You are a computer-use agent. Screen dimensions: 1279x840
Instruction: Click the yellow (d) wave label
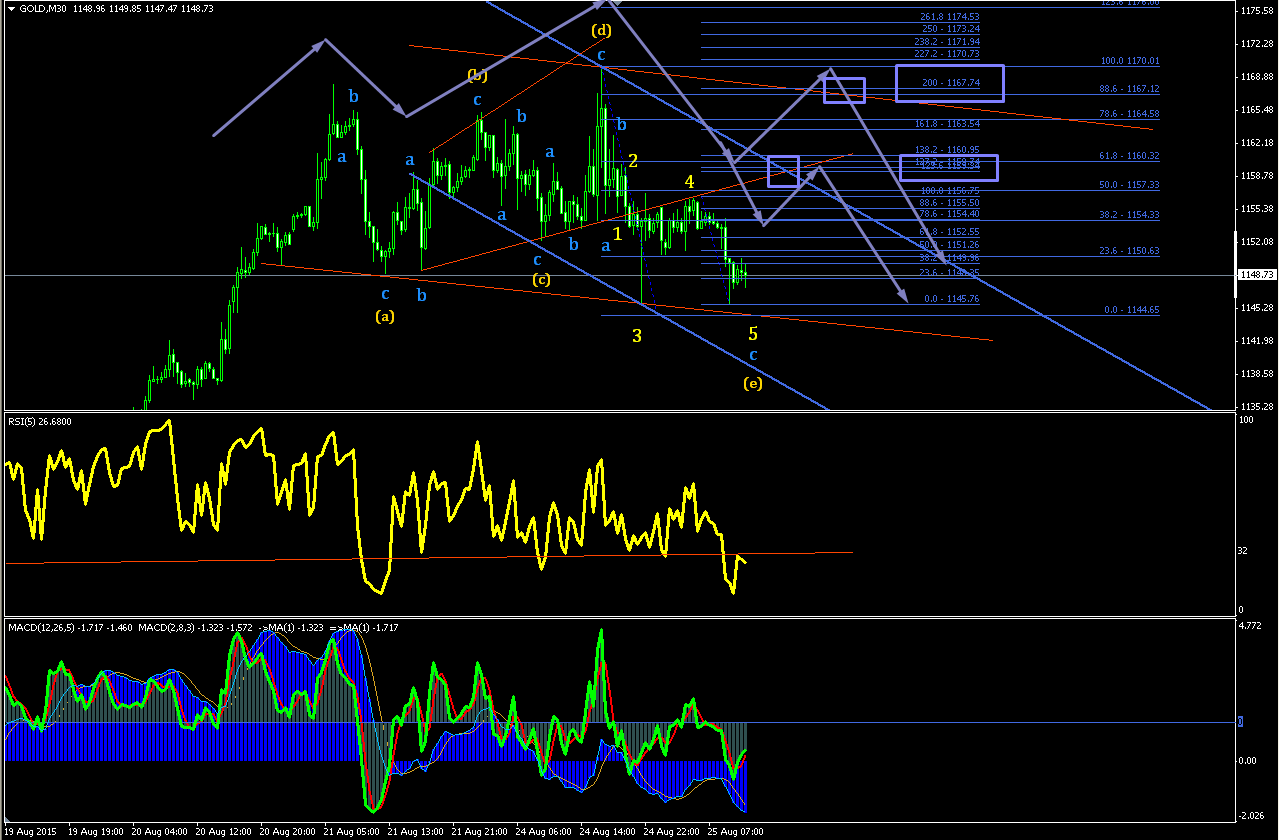(x=601, y=30)
